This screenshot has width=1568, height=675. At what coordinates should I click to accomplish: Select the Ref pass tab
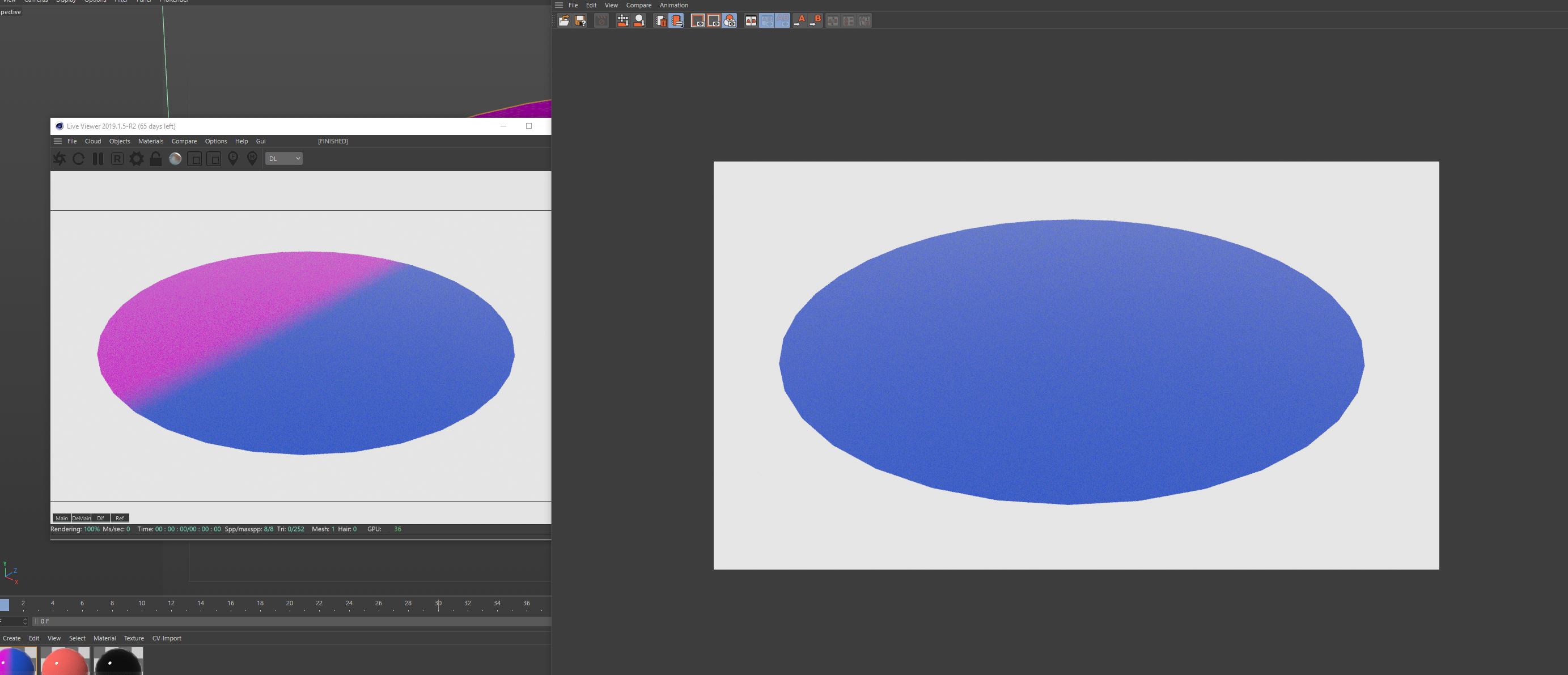(119, 518)
